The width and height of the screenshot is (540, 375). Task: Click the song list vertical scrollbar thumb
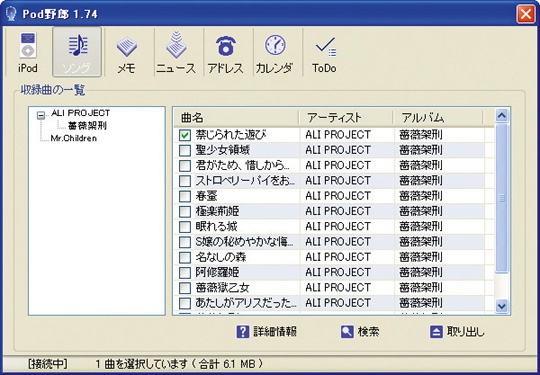502,198
